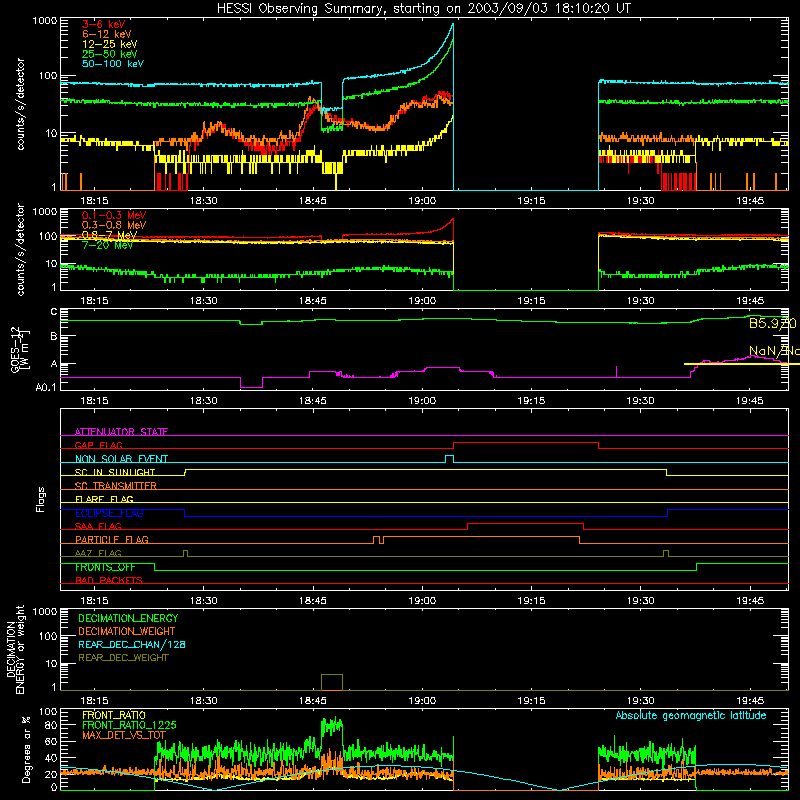Select the BAD_PACKETS flag label
The height and width of the screenshot is (800, 800).
click(109, 580)
